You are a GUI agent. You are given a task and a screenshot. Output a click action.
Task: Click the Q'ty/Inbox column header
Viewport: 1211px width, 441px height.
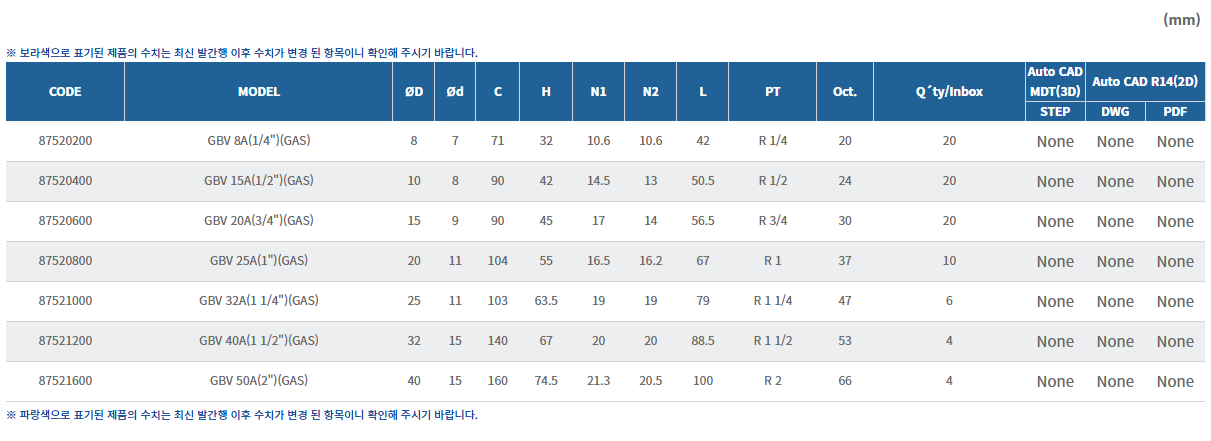tap(949, 91)
